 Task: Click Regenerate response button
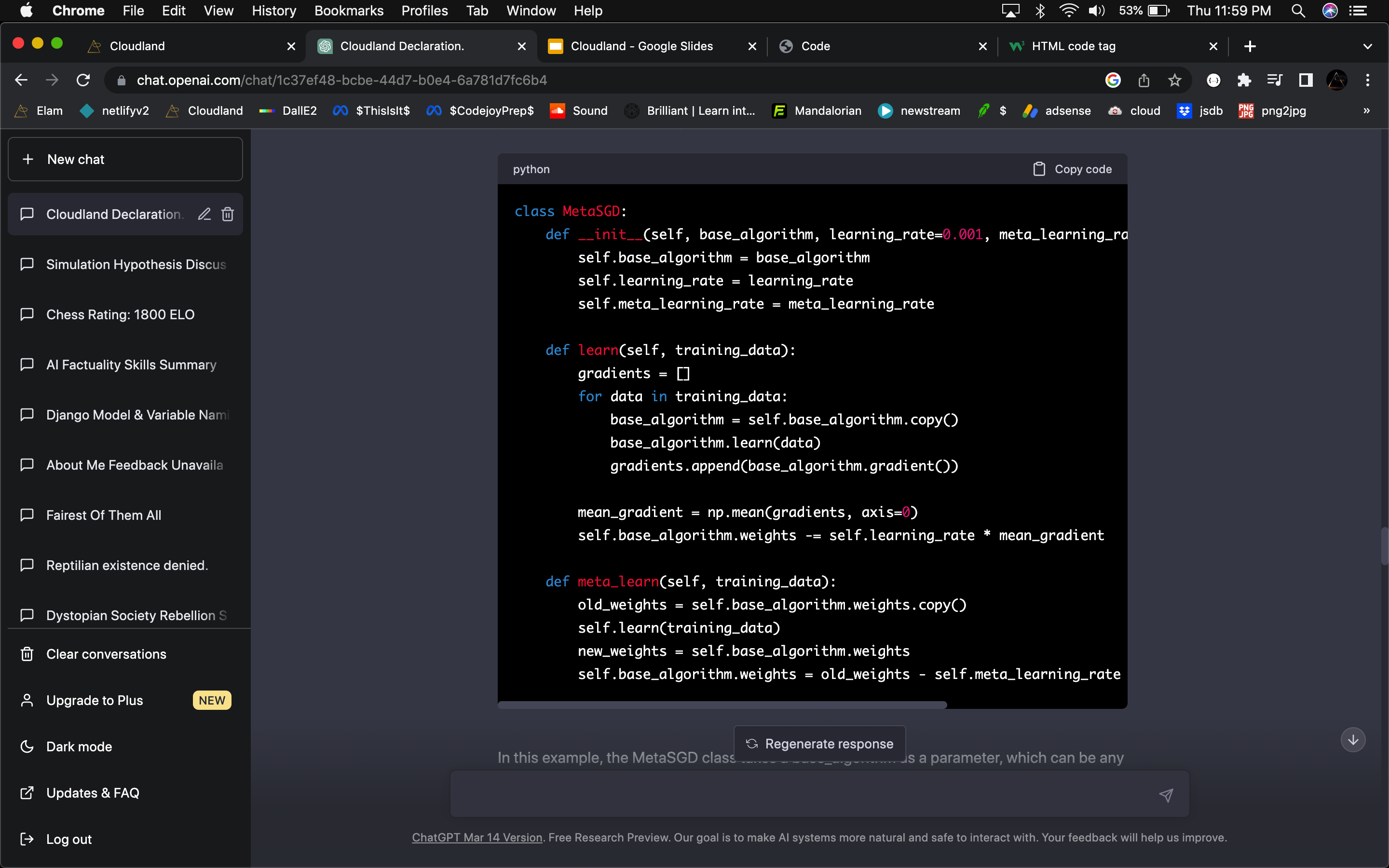(819, 744)
